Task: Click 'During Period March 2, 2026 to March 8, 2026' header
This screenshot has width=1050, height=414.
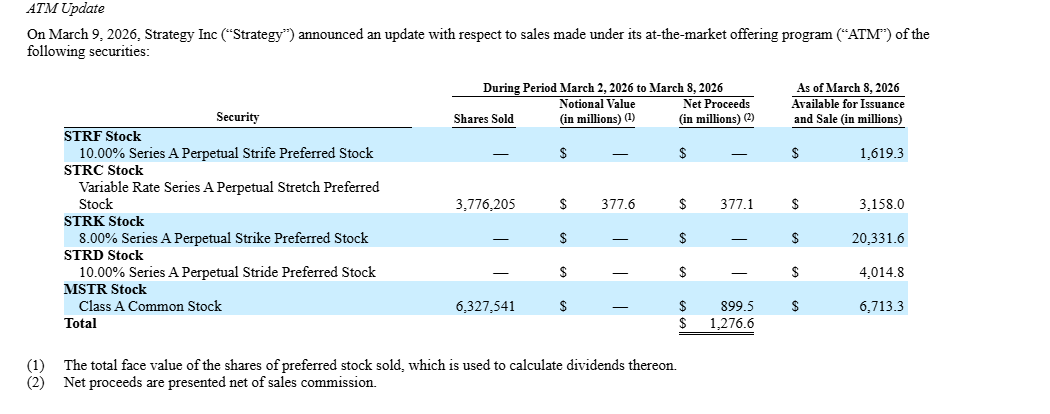Action: click(x=603, y=88)
